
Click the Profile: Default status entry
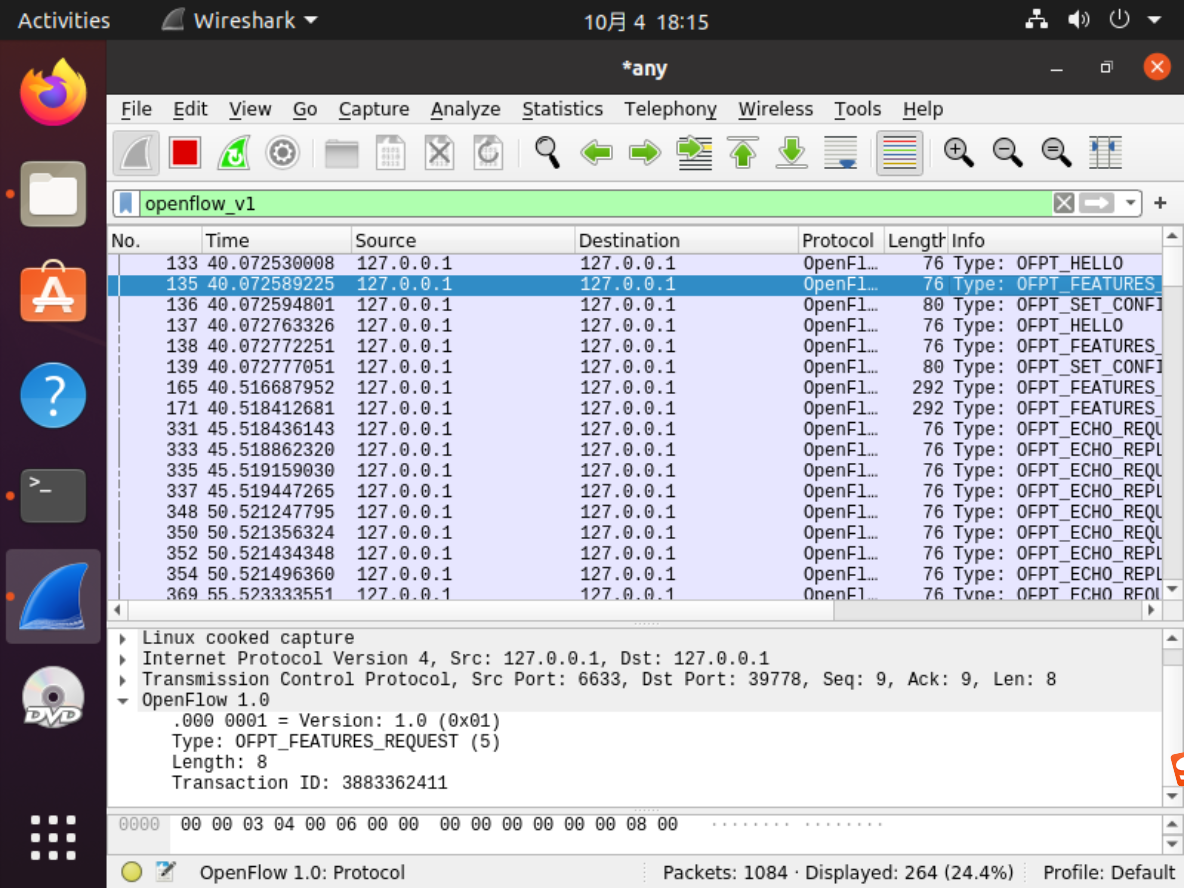1108,873
